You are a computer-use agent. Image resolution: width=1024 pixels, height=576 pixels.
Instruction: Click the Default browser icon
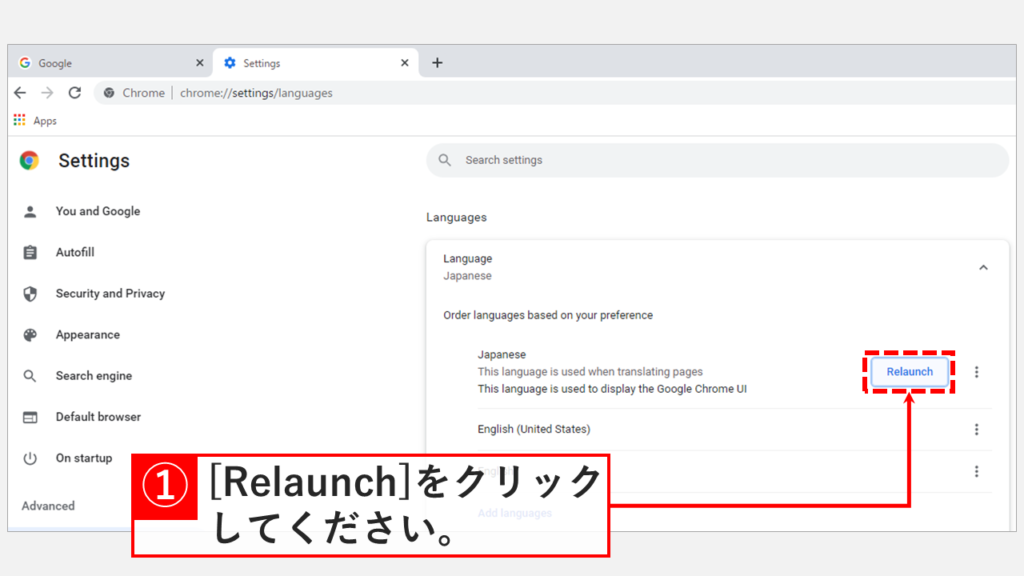point(30,417)
